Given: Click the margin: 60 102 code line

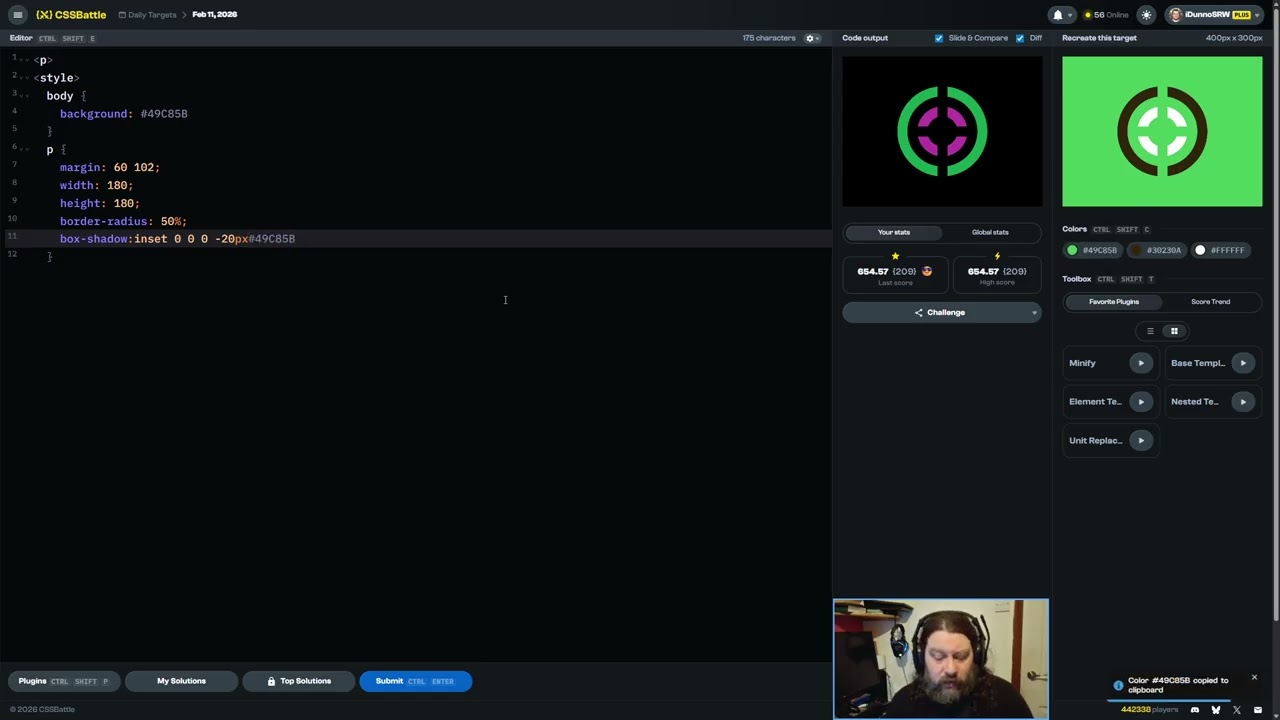Looking at the screenshot, I should [109, 168].
